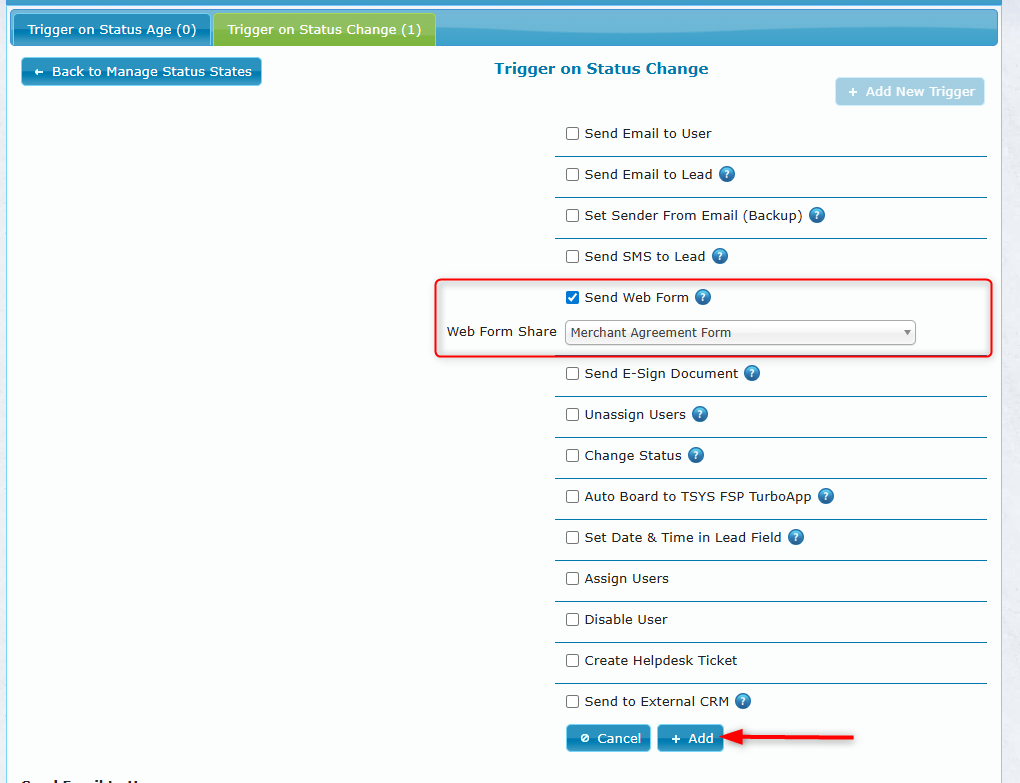
Task: Check the Disable User option
Action: coord(573,619)
